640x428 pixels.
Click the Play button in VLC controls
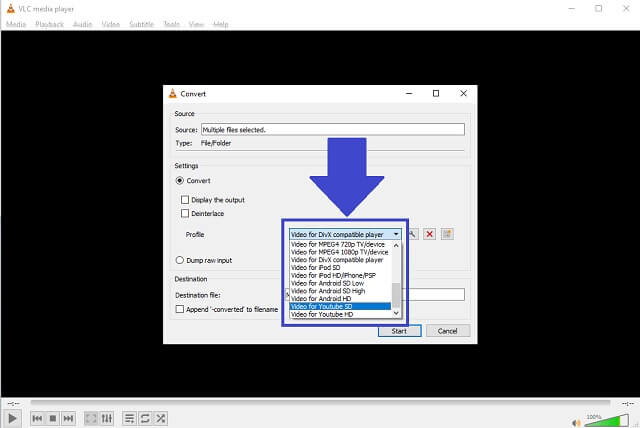(12, 418)
